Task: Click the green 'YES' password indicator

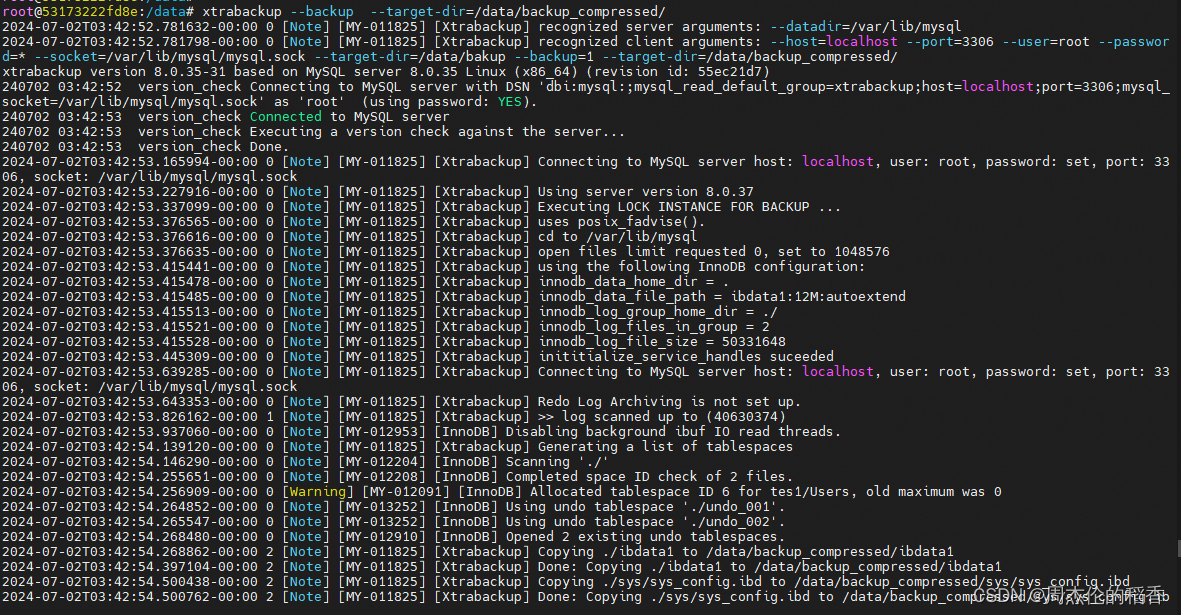Action: [510, 102]
